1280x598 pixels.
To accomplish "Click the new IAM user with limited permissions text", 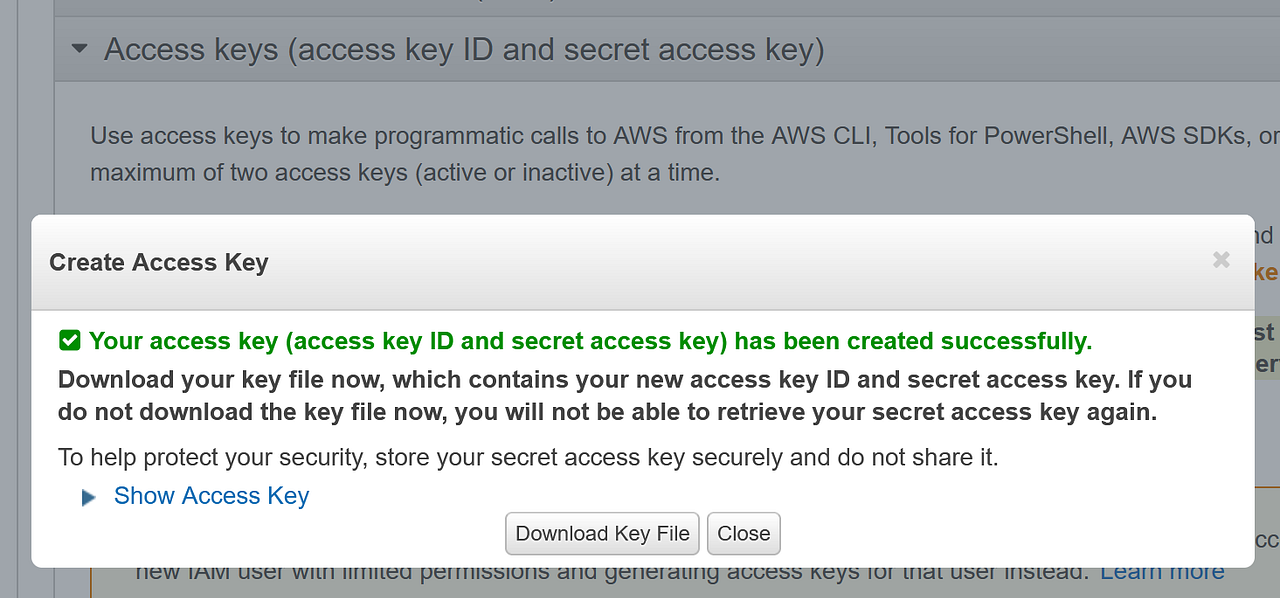I will coord(610,573).
